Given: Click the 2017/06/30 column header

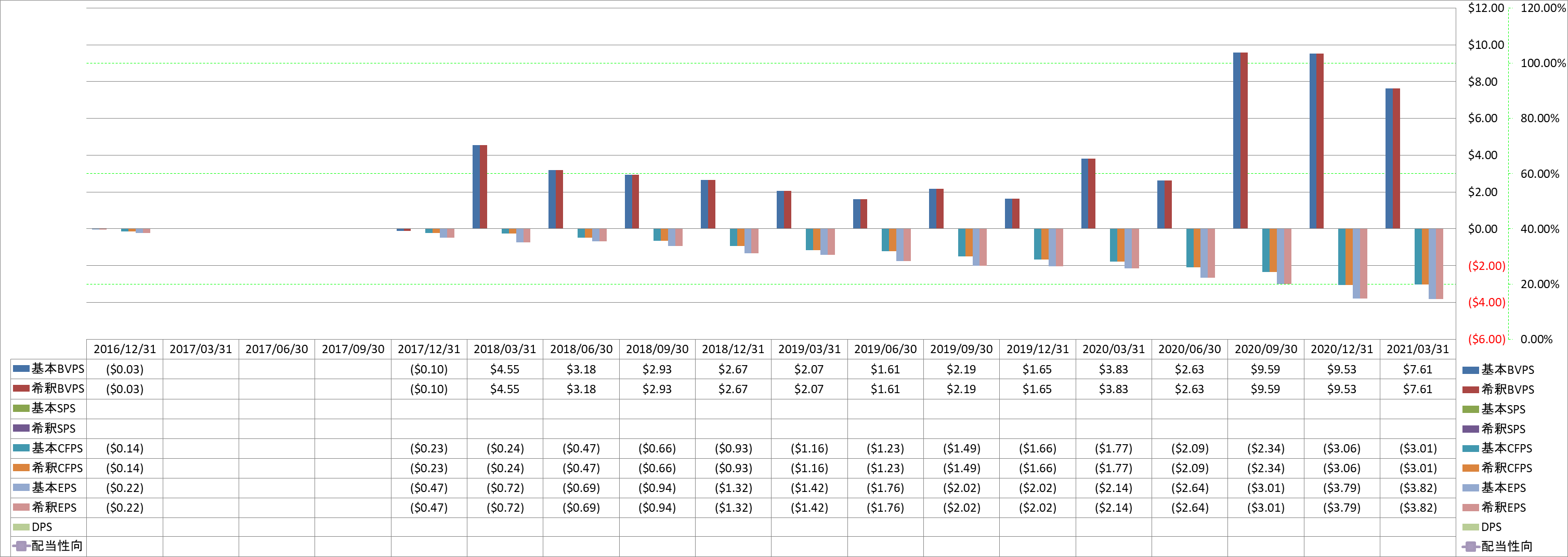Looking at the screenshot, I should point(277,349).
